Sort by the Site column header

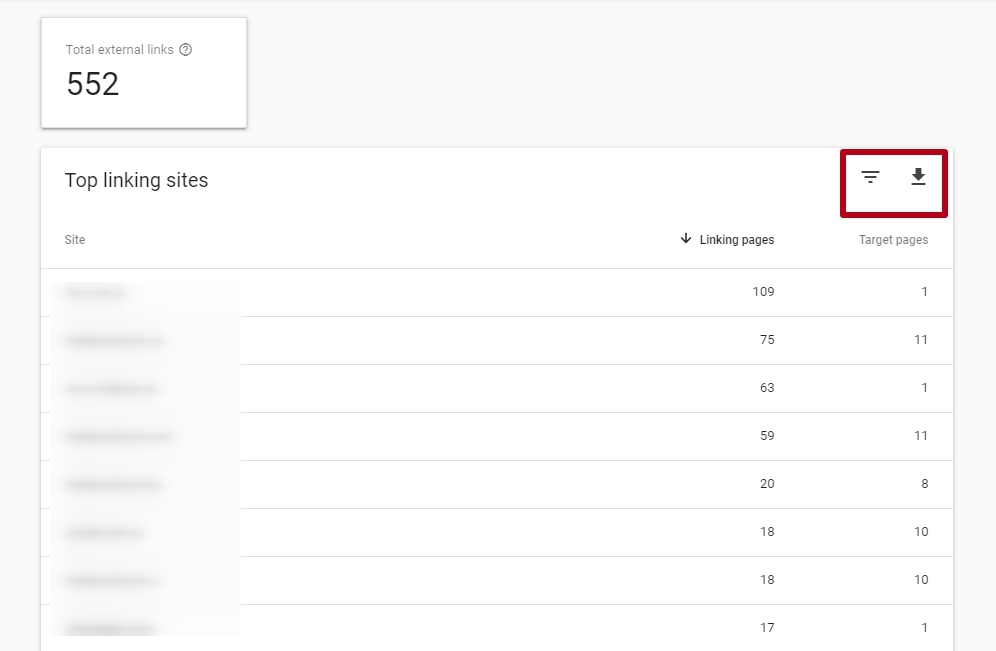[75, 239]
